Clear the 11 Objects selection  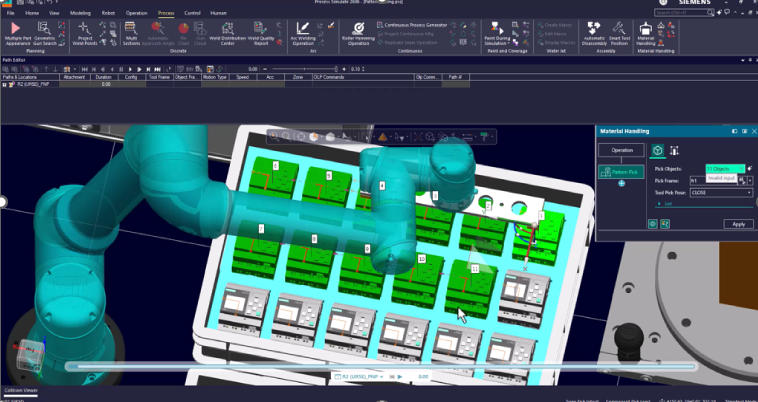[x=741, y=169]
